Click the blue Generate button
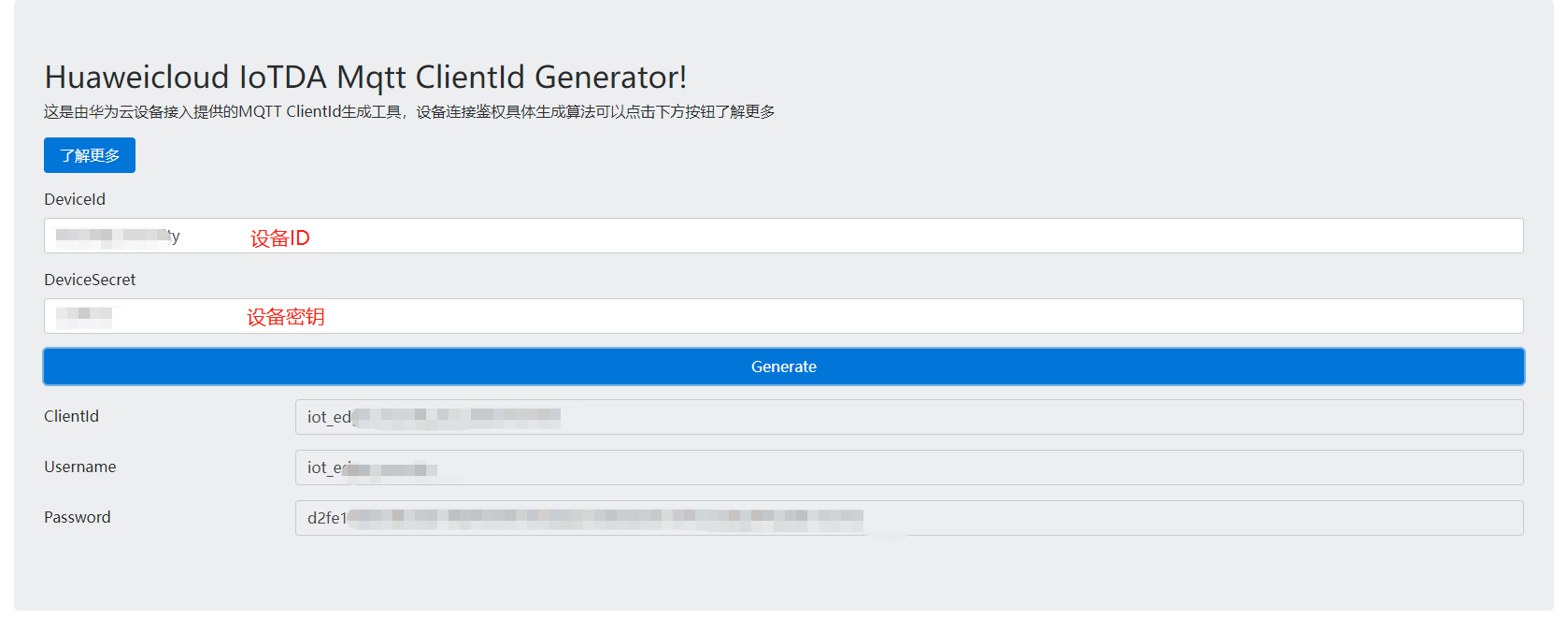 (783, 366)
